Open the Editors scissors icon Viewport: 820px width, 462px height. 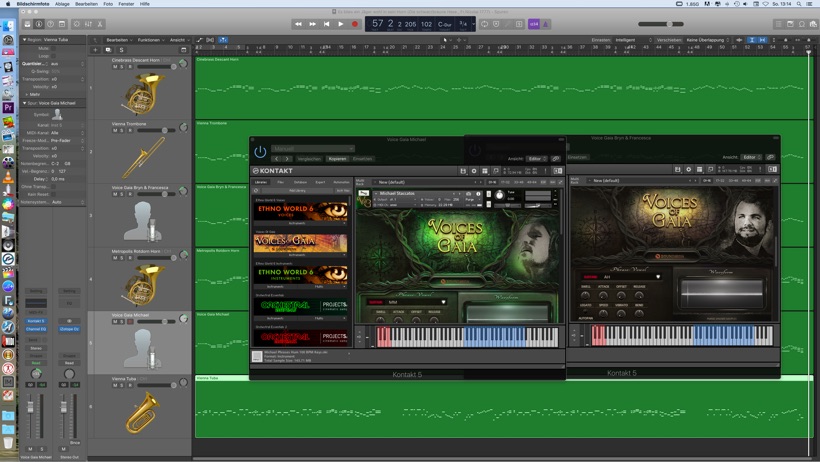pyautogui.click(x=100, y=24)
